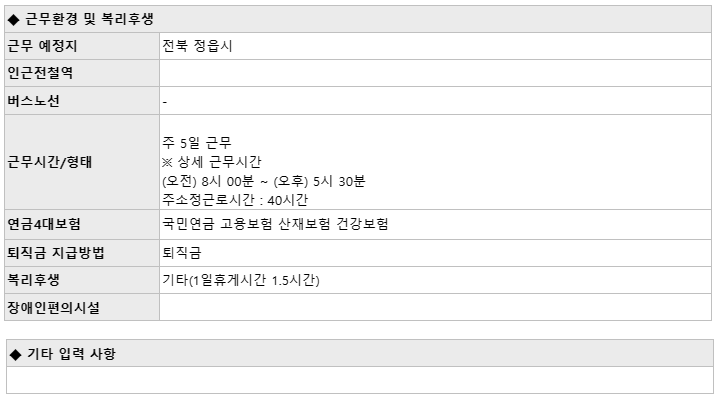This screenshot has width=721, height=405.
Task: Click the 근무시간/형태 row label
Action: [x=50, y=162]
